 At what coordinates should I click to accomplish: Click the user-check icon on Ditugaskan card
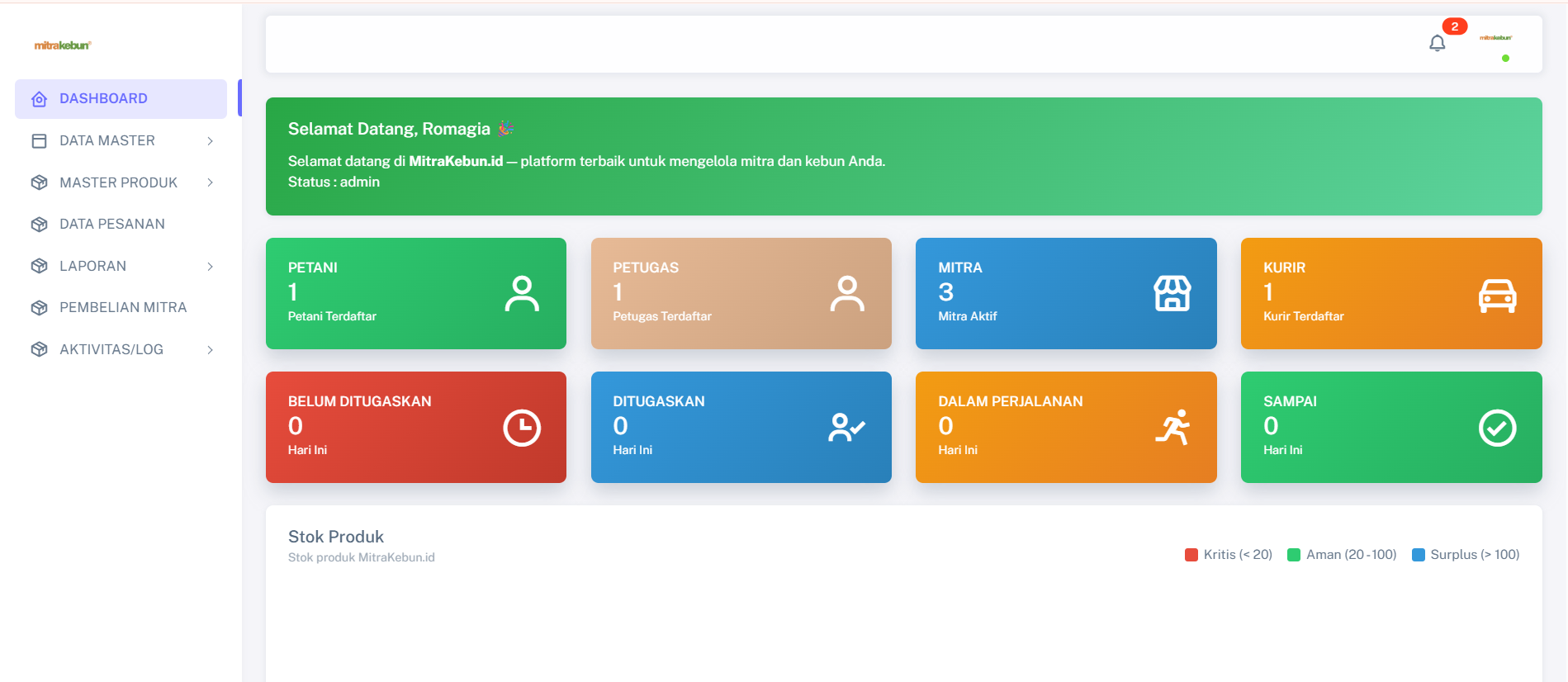[847, 428]
